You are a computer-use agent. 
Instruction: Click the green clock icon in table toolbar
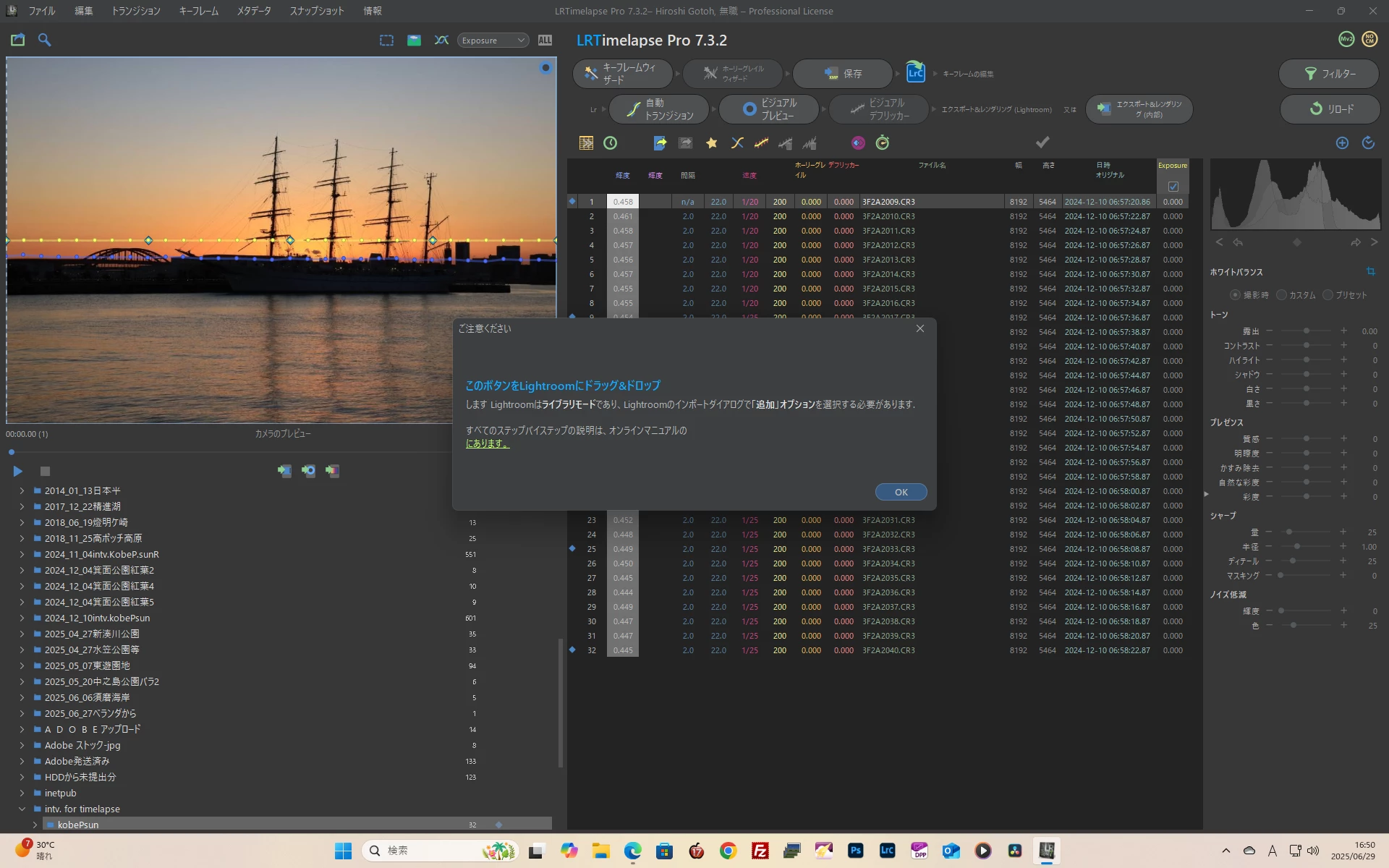pos(611,143)
